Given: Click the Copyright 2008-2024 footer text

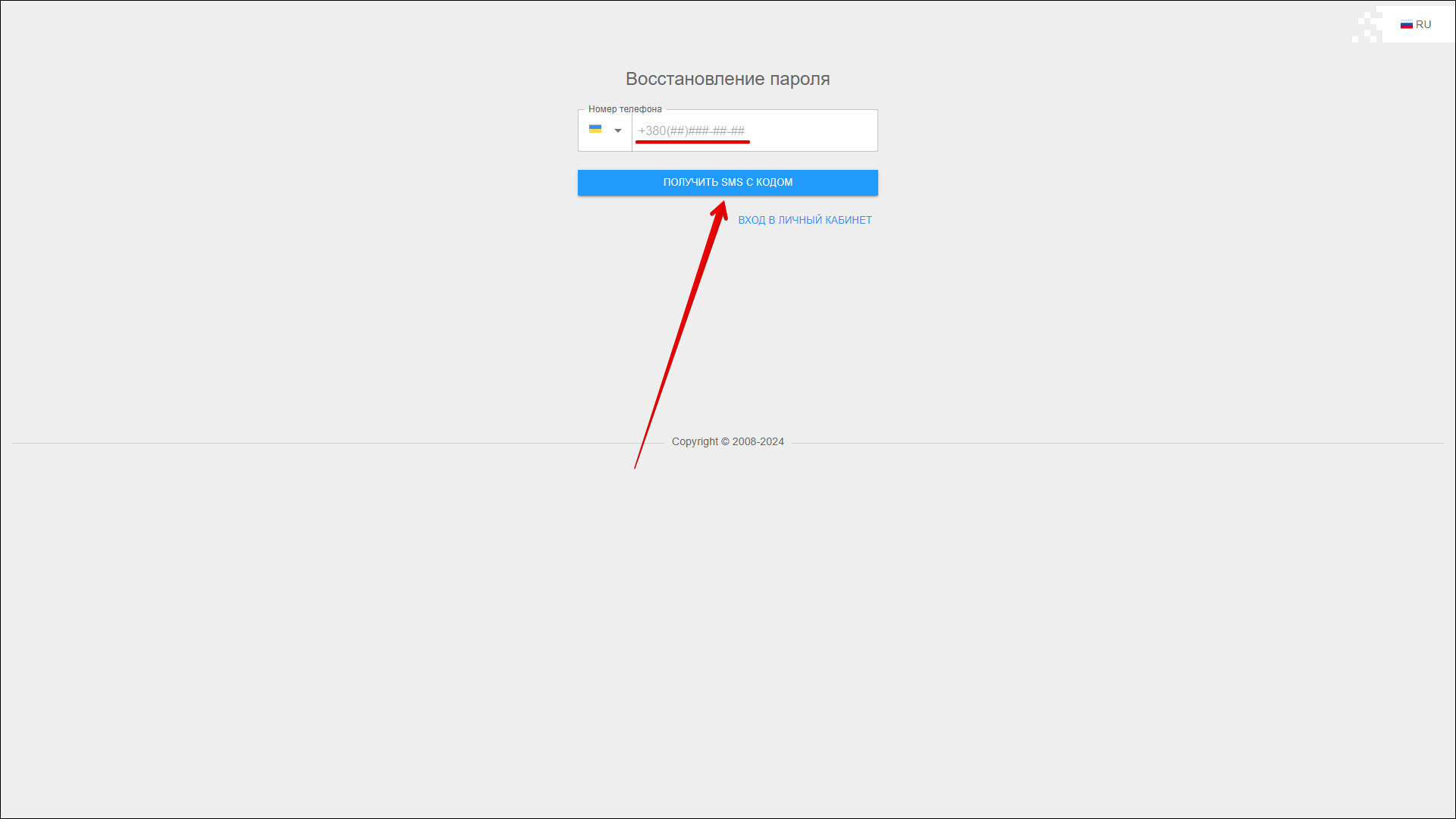Looking at the screenshot, I should click(x=727, y=441).
